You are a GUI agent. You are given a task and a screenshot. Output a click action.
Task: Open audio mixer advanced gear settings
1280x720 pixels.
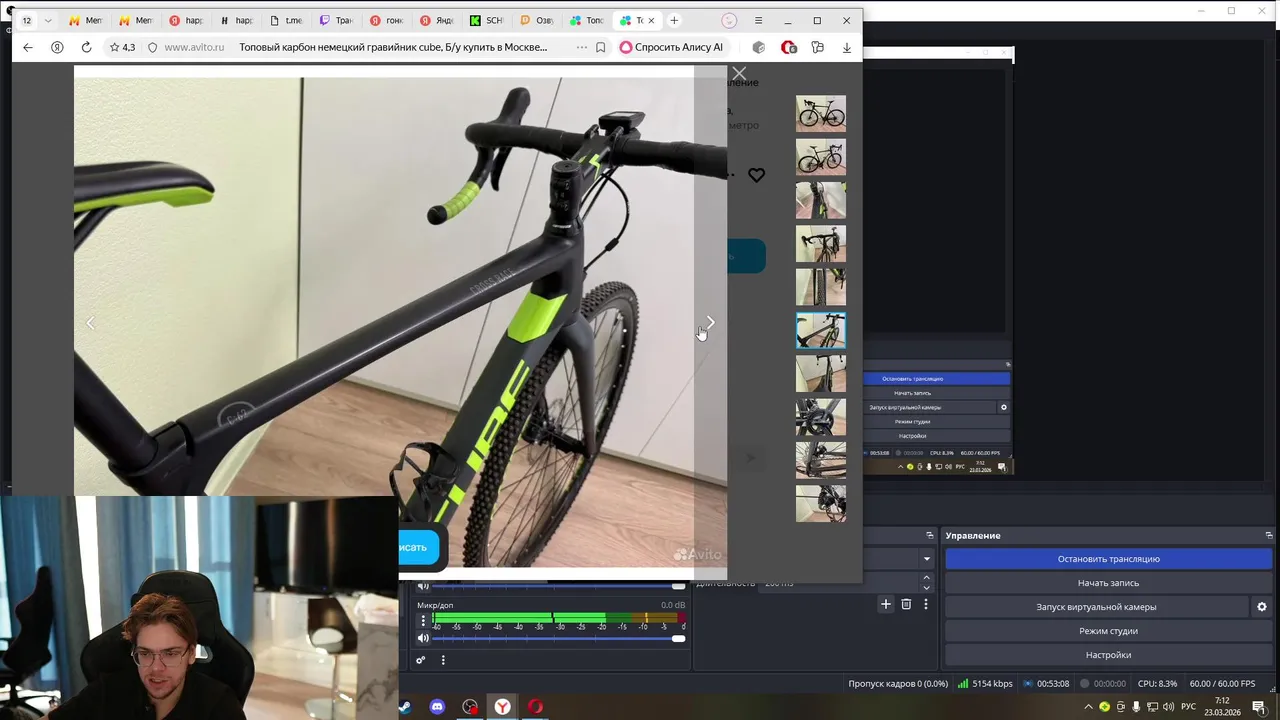tap(420, 660)
